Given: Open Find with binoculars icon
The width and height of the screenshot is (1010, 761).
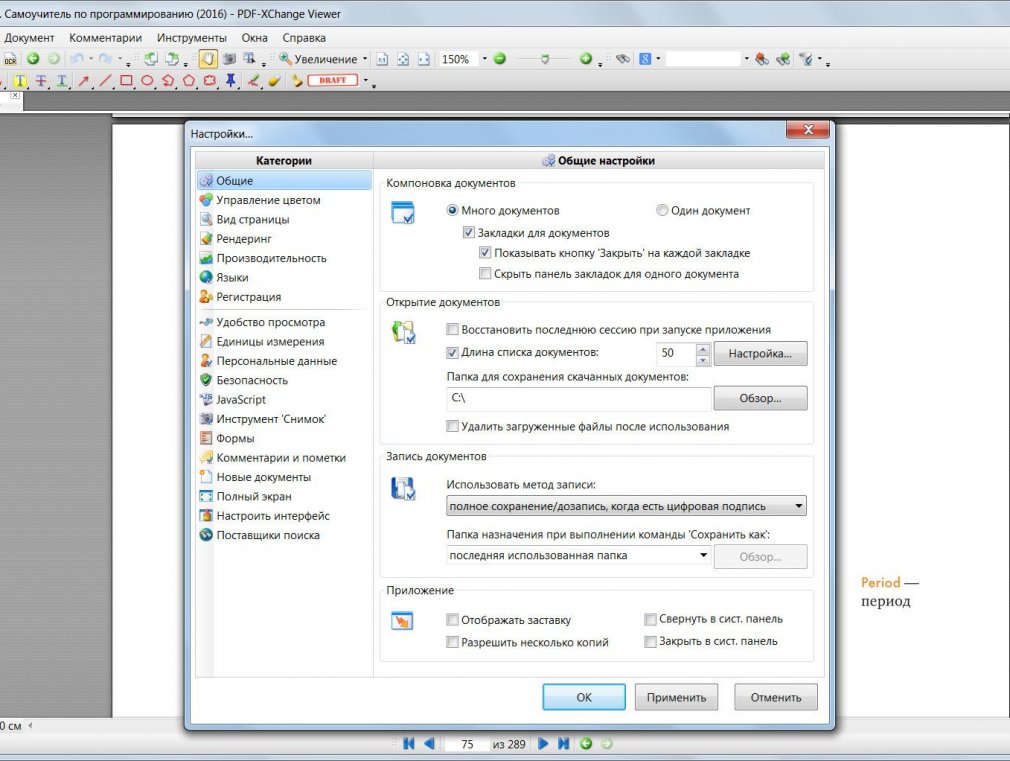Looking at the screenshot, I should coord(622,59).
